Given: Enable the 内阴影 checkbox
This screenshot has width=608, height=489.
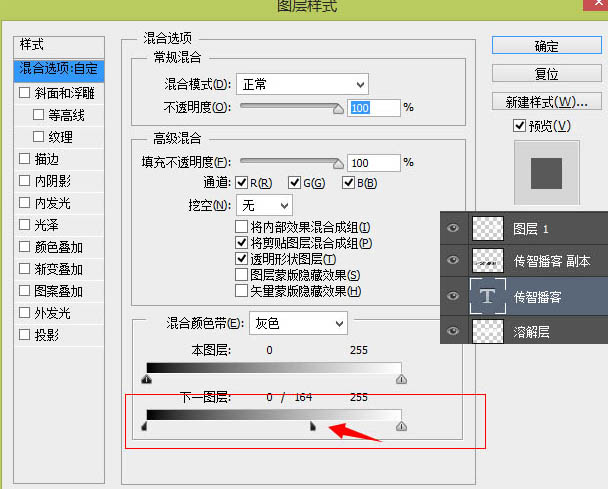Looking at the screenshot, I should pyautogui.click(x=24, y=181).
